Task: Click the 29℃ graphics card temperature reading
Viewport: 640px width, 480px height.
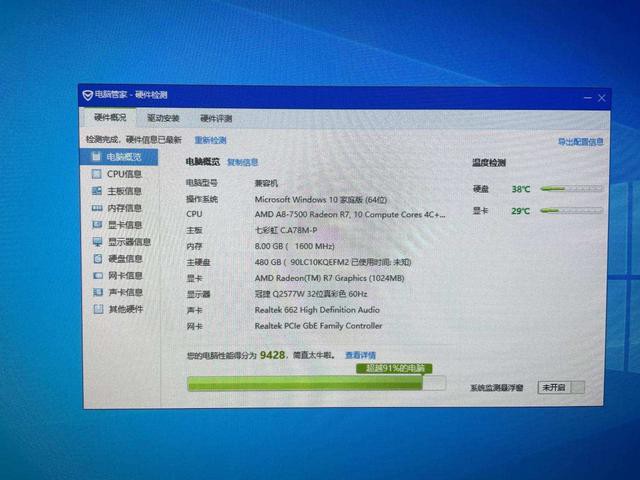Action: [x=520, y=211]
